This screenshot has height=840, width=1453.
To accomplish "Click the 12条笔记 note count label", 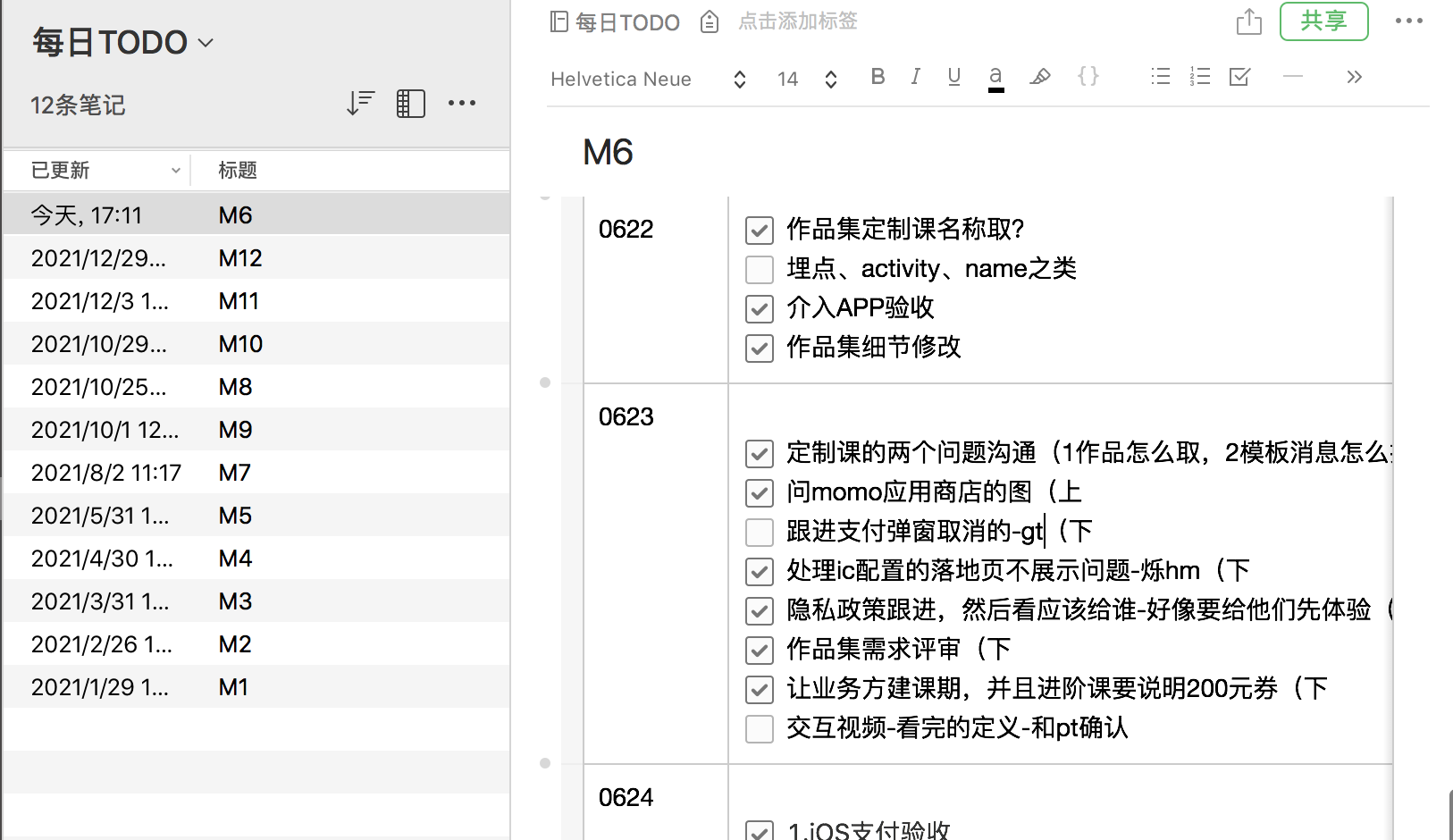I will tap(78, 105).
